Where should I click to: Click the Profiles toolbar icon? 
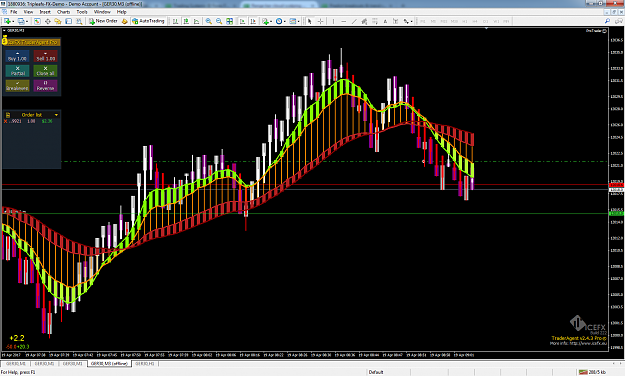point(20,21)
